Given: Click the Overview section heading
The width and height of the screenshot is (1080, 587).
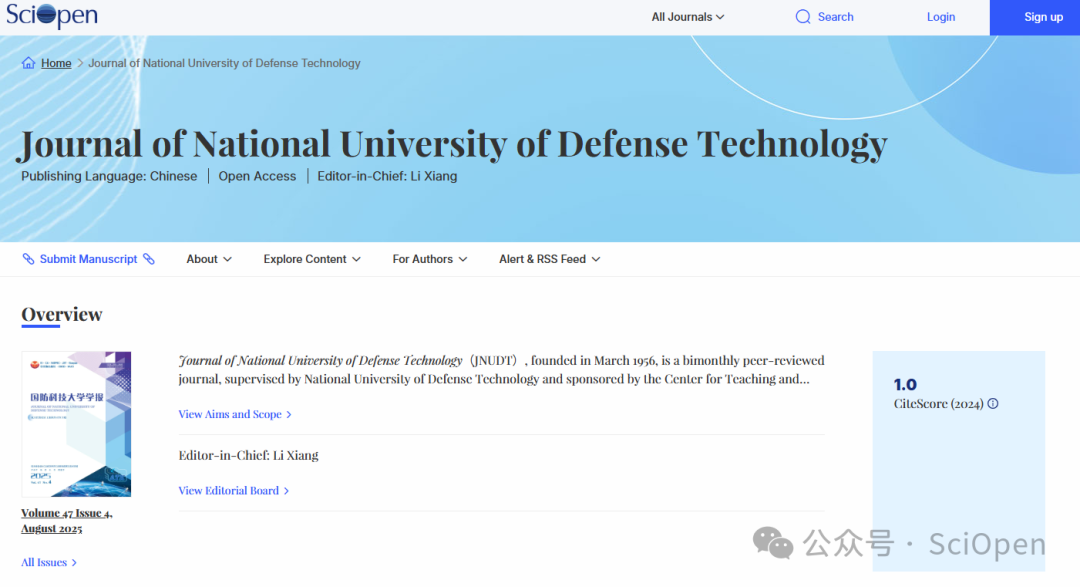Looking at the screenshot, I should (x=62, y=314).
